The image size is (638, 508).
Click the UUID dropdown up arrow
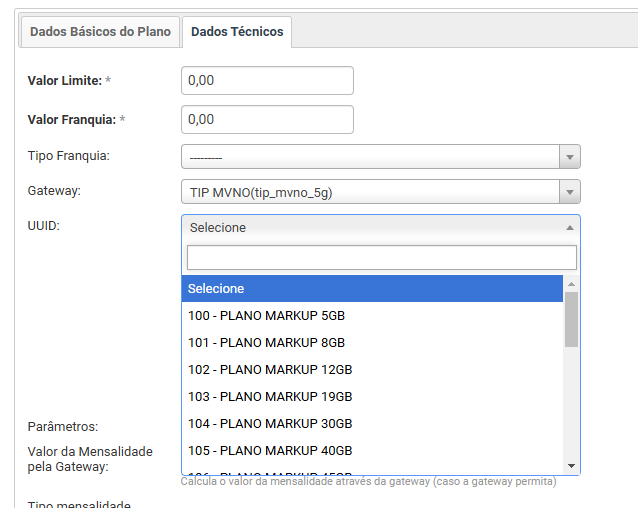[x=569, y=227]
